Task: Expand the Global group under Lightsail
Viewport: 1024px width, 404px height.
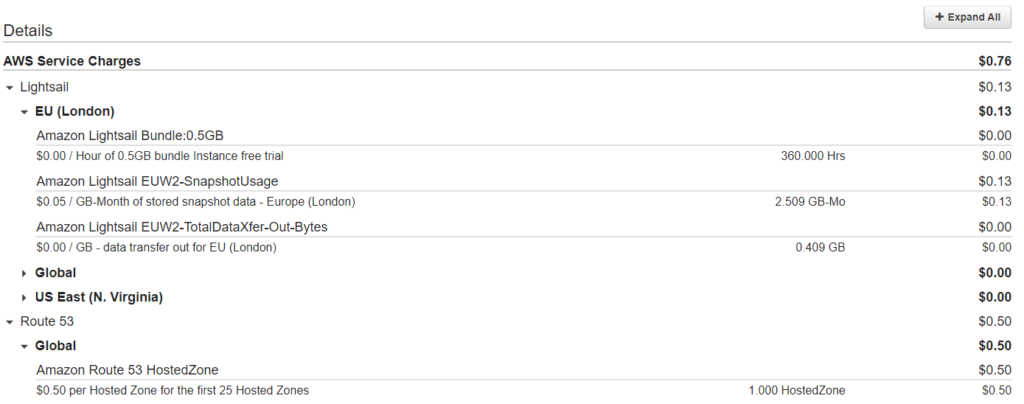Action: click(25, 273)
